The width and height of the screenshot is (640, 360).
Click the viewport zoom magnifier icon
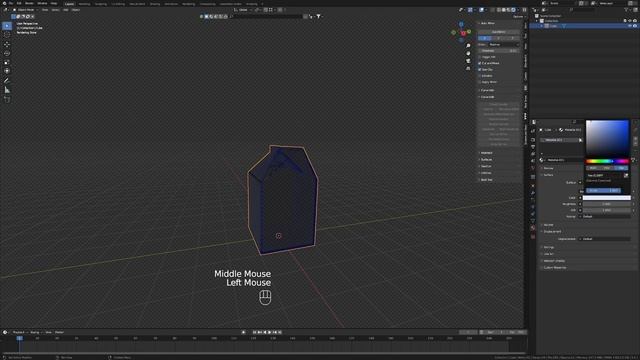pos(468,46)
